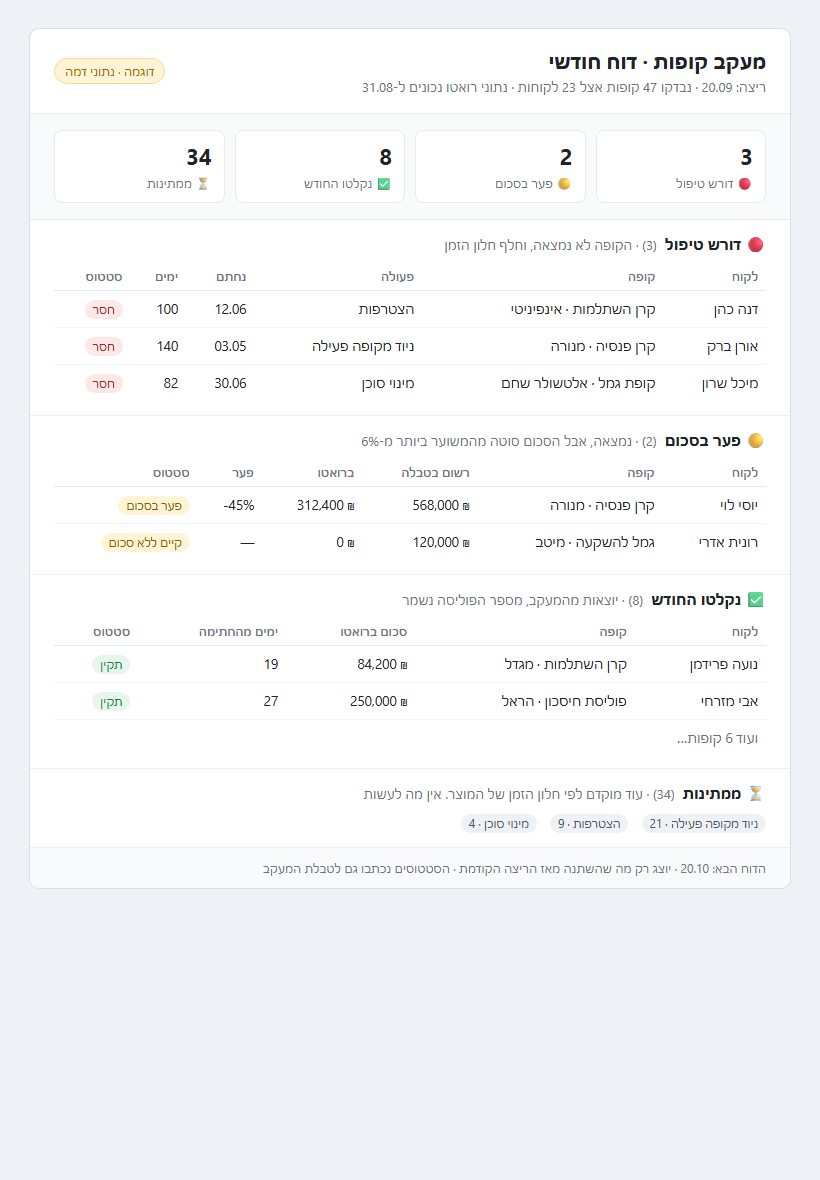
Task: Click the ימים מהחתימה column header
Action: (x=238, y=632)
